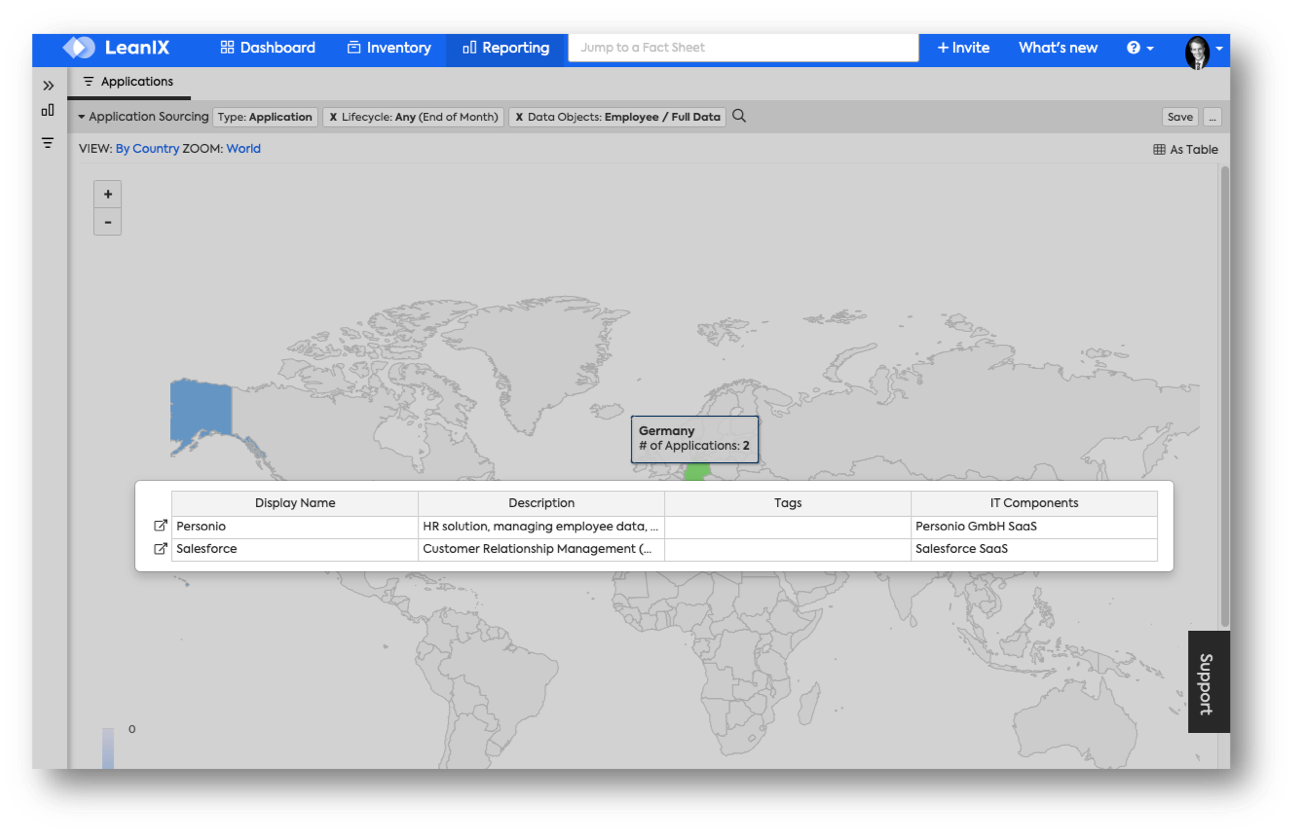Image resolution: width=1293 pixels, height=833 pixels.
Task: Zoom in the map with plus button
Action: point(108,194)
